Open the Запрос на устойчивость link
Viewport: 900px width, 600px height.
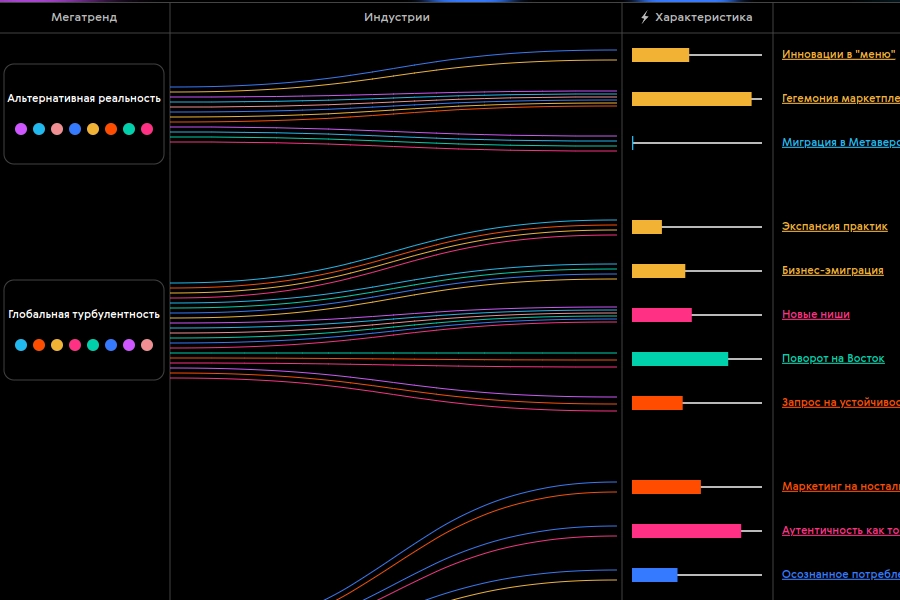coord(841,402)
